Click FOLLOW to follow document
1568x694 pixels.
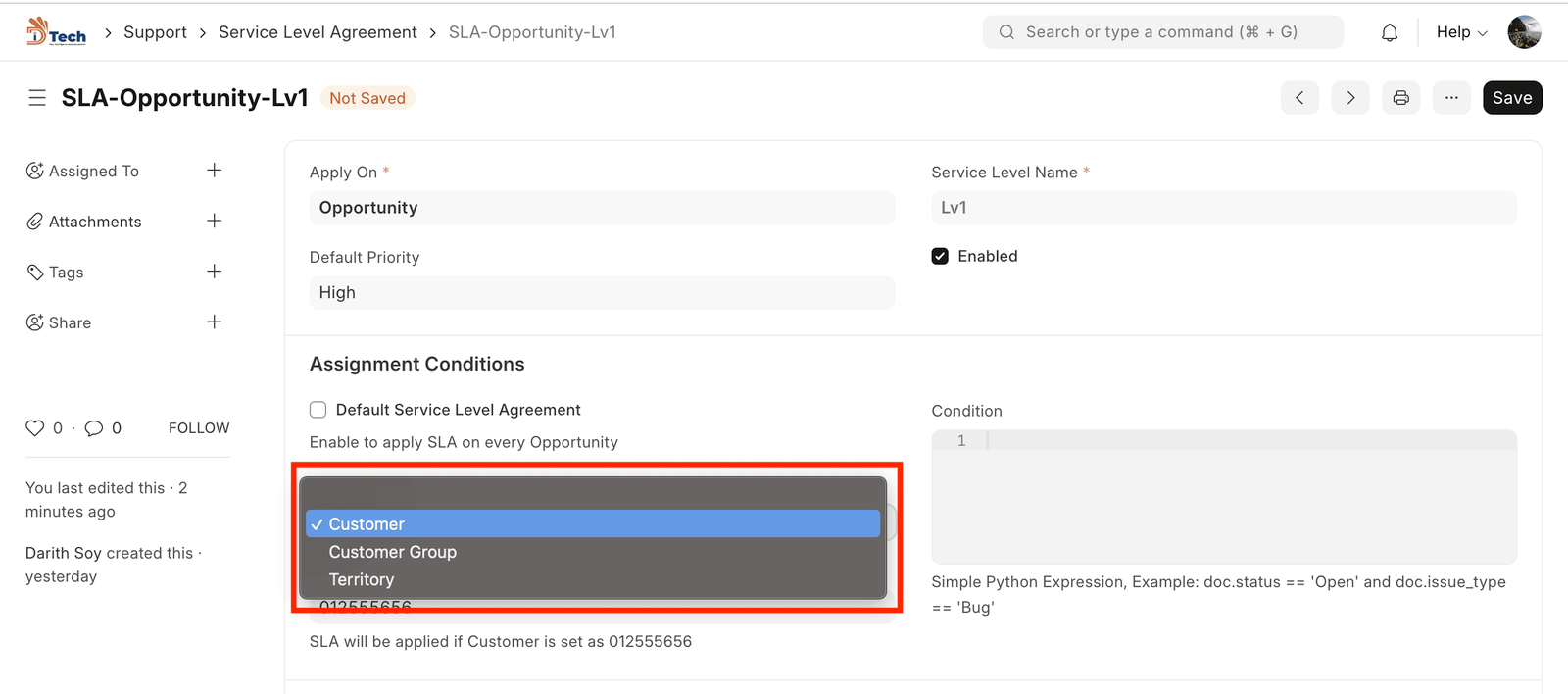(x=199, y=428)
